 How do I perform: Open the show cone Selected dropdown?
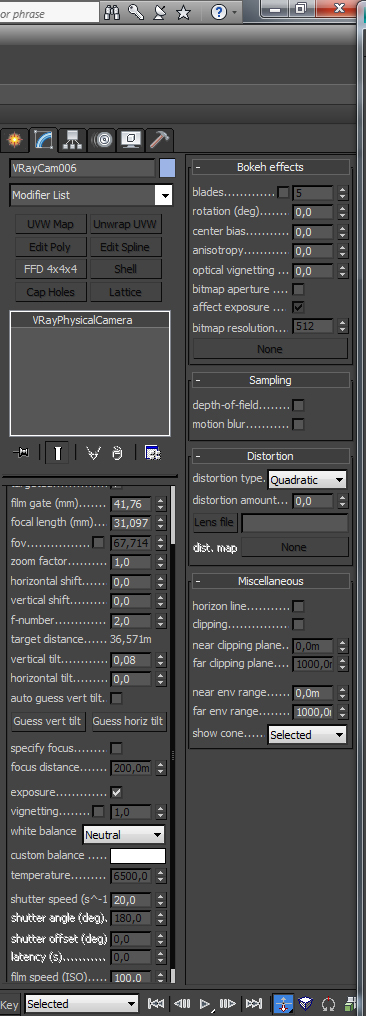tap(307, 735)
